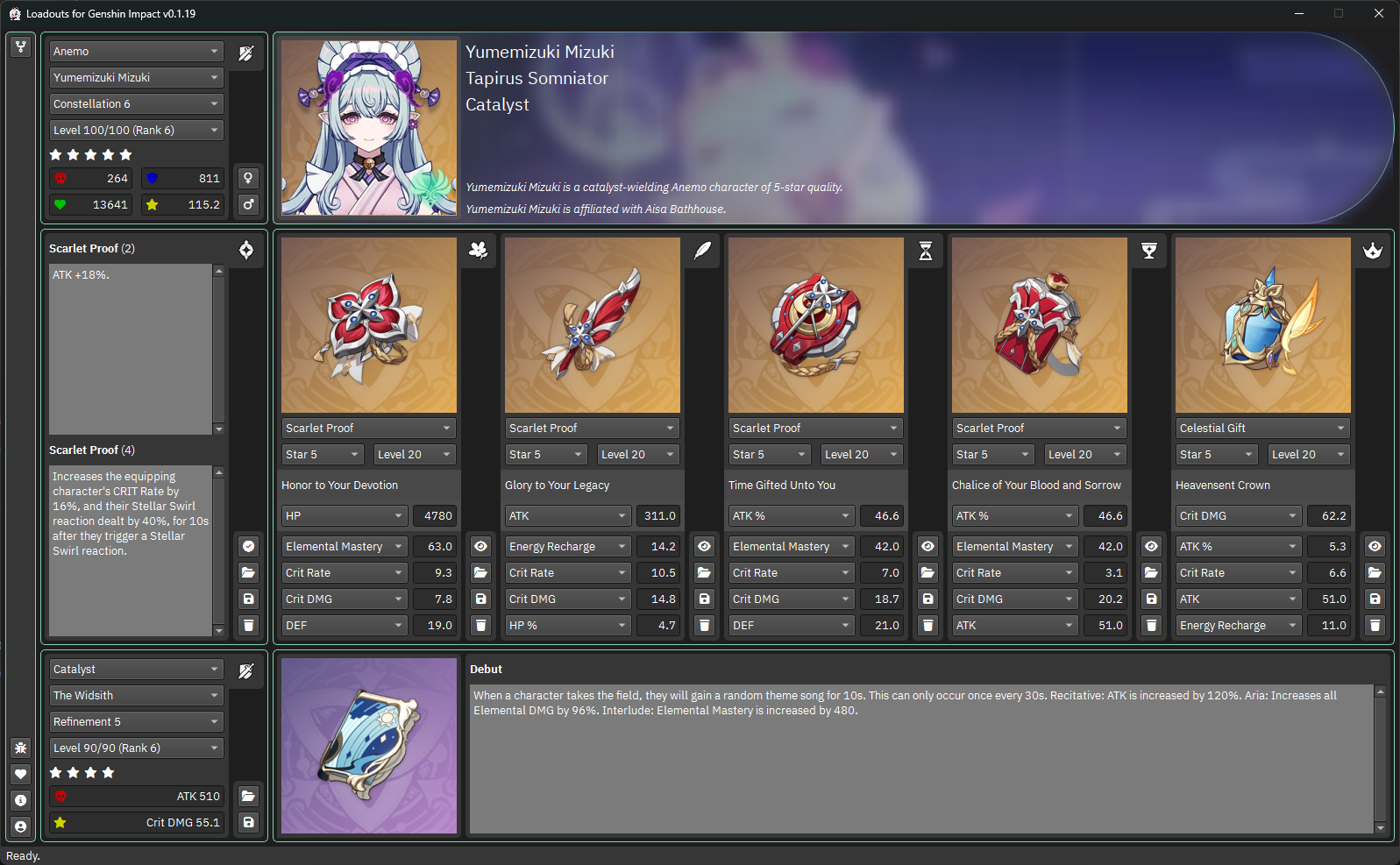The height and width of the screenshot is (865, 1400).
Task: Toggle the eye icon for flower artifact
Action: [481, 546]
